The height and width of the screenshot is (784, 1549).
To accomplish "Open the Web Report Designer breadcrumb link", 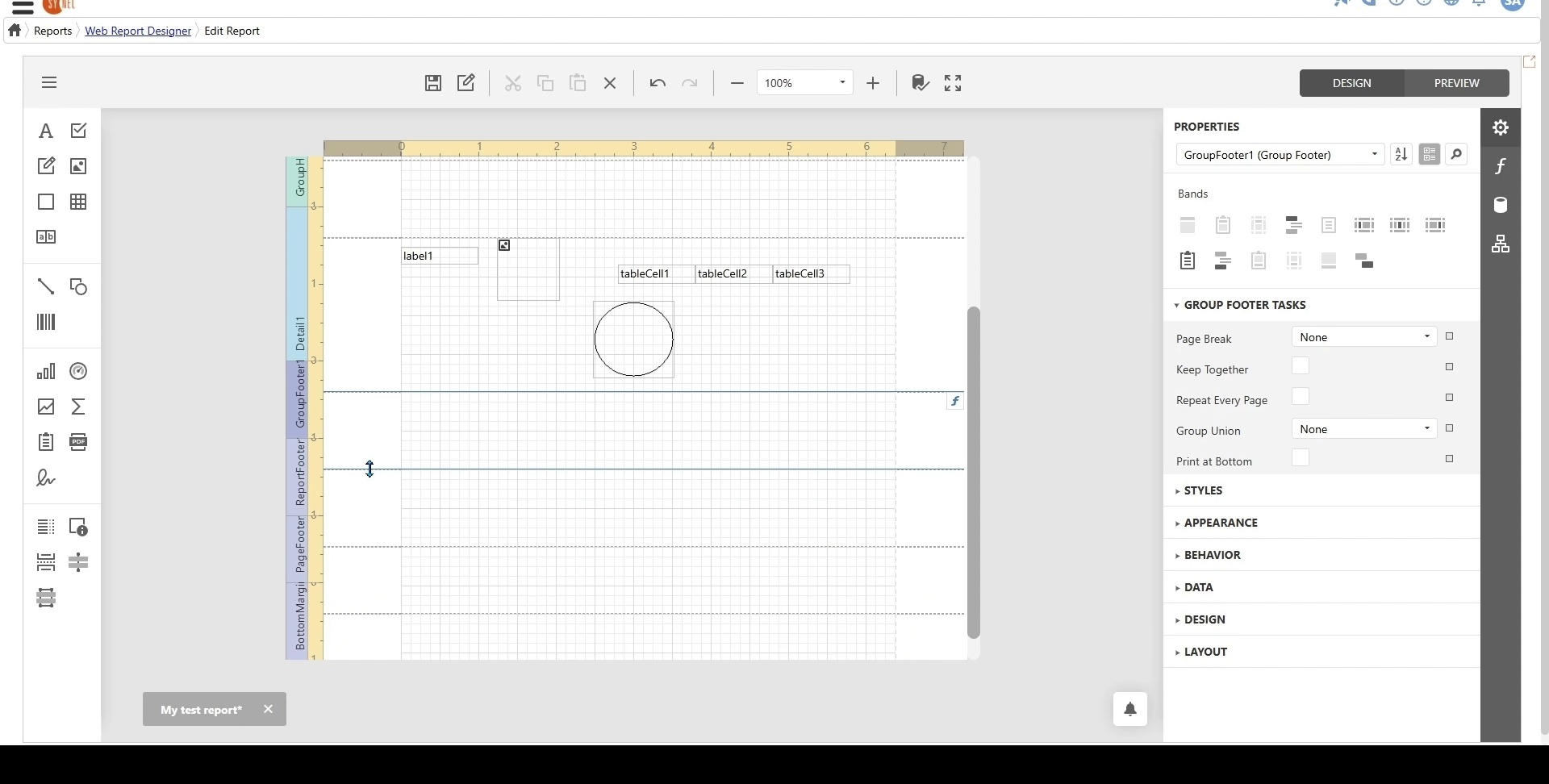I will coord(138,31).
